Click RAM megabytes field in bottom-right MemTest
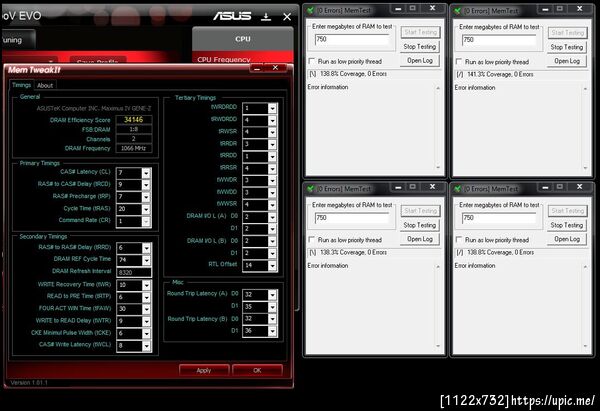The image size is (600, 411). click(x=499, y=218)
